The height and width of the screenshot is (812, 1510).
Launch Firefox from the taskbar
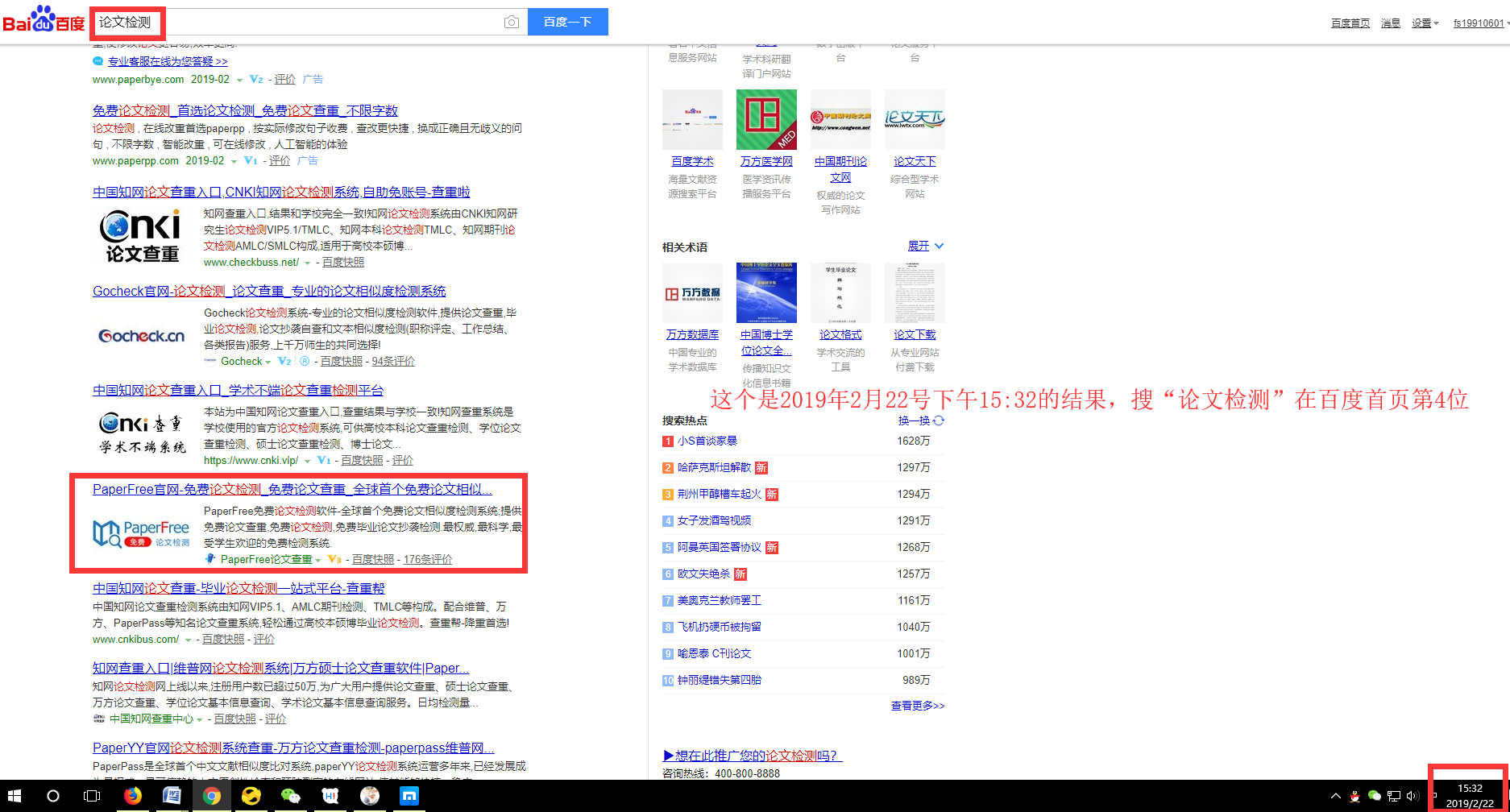(132, 796)
